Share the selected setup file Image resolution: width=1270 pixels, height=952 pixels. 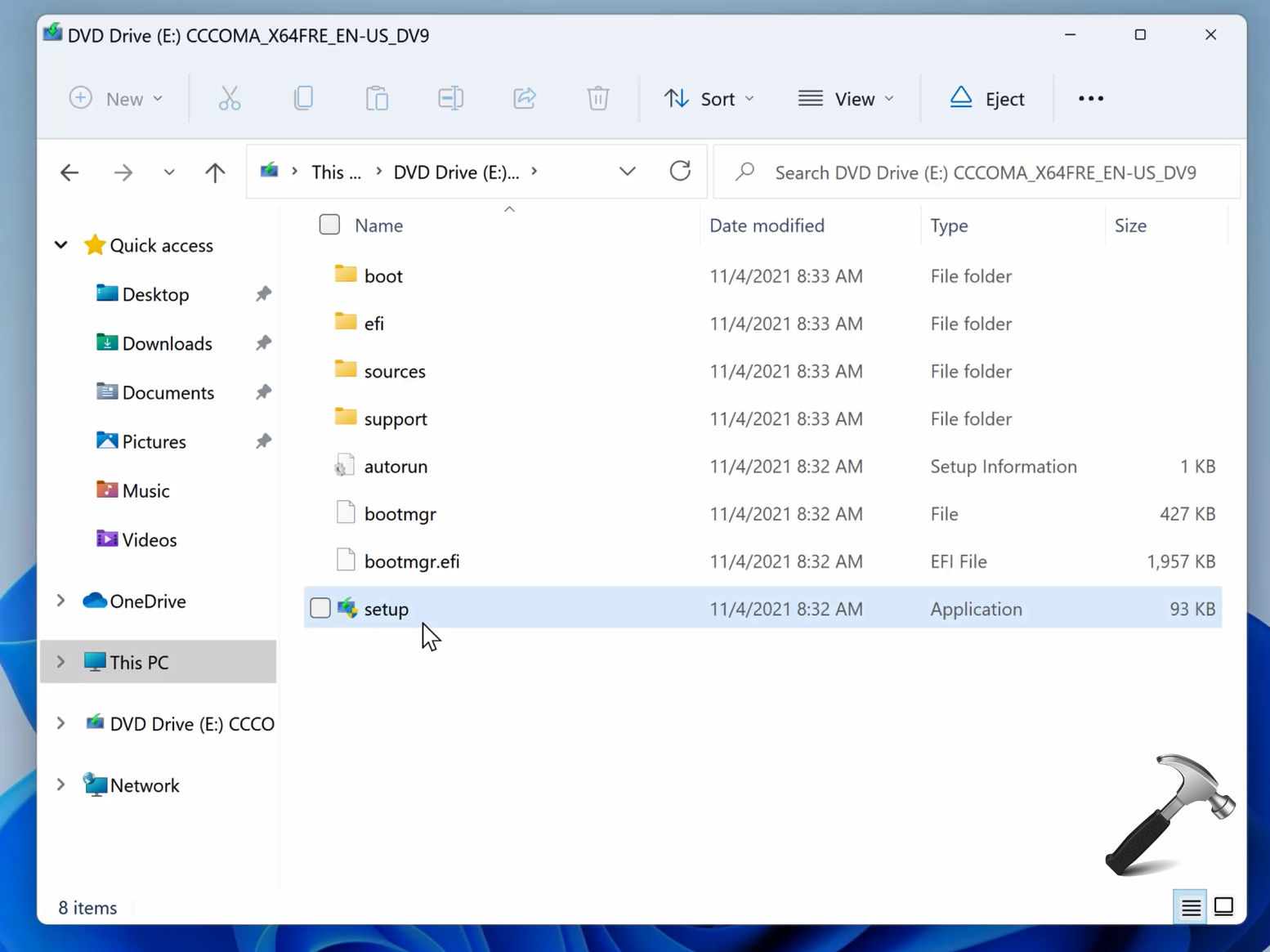(524, 98)
